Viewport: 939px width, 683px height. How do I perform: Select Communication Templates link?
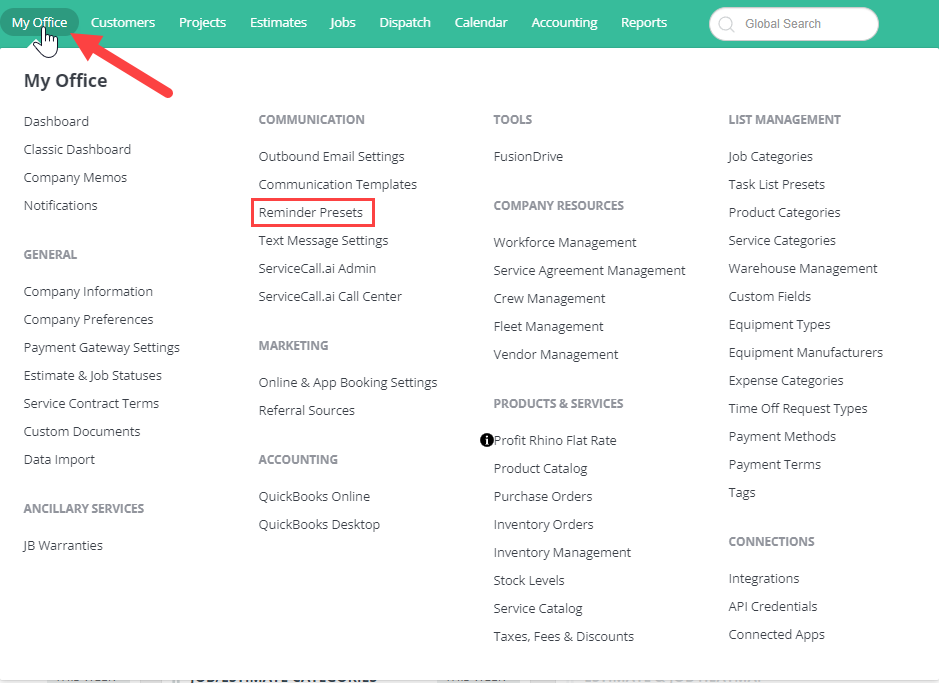coord(338,184)
